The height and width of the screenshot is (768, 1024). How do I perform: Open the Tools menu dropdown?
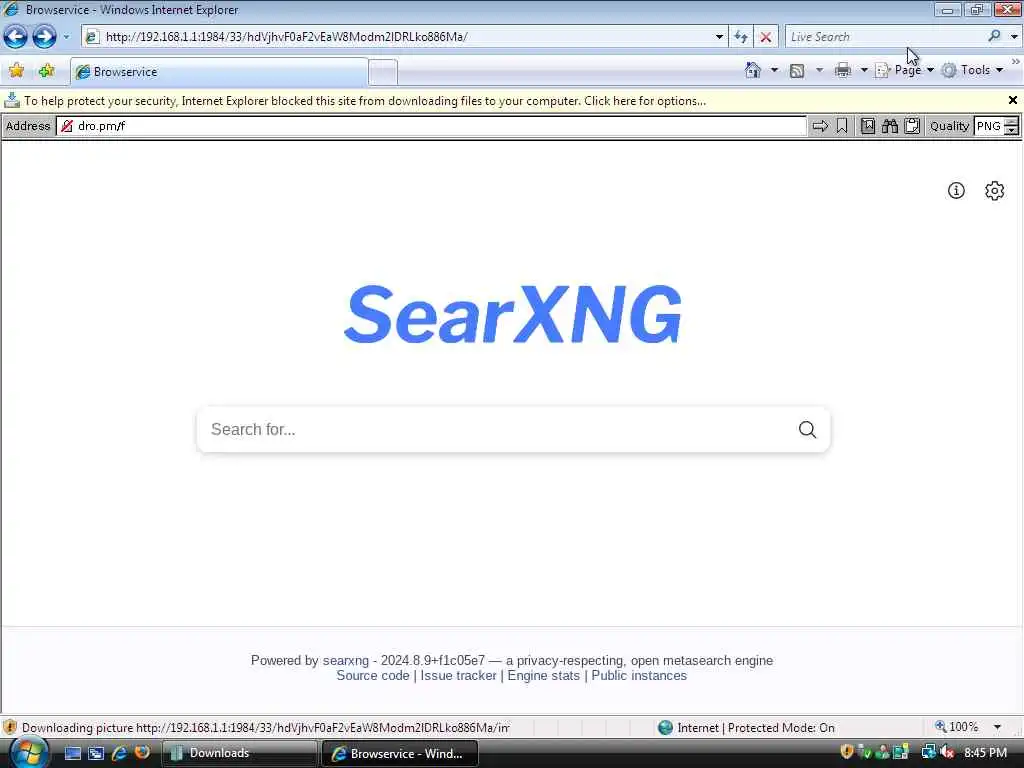click(972, 70)
